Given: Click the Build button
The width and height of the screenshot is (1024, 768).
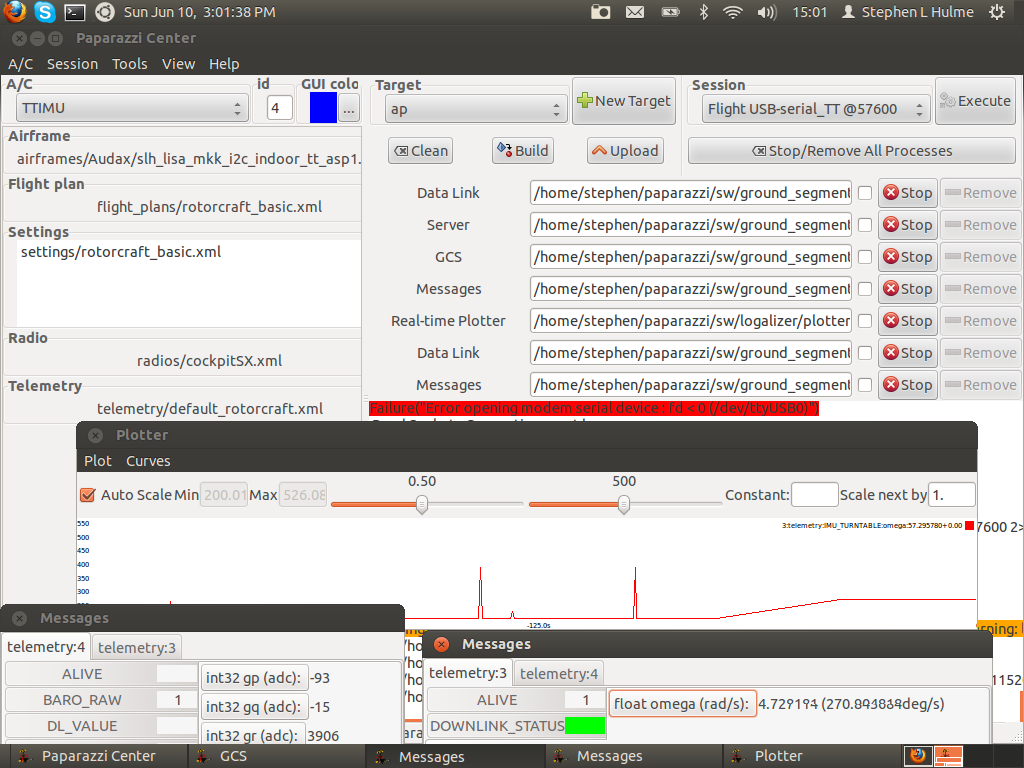Looking at the screenshot, I should [522, 151].
